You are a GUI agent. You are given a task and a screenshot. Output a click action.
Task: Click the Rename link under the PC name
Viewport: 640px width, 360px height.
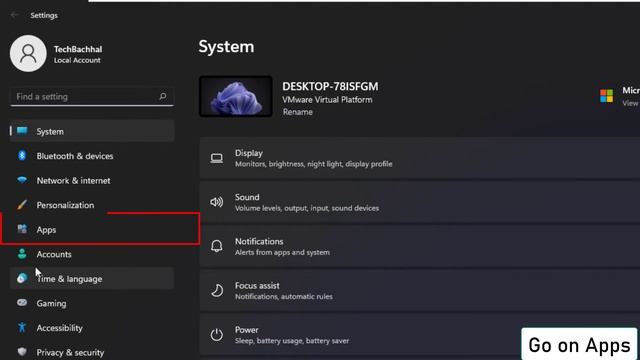(298, 112)
